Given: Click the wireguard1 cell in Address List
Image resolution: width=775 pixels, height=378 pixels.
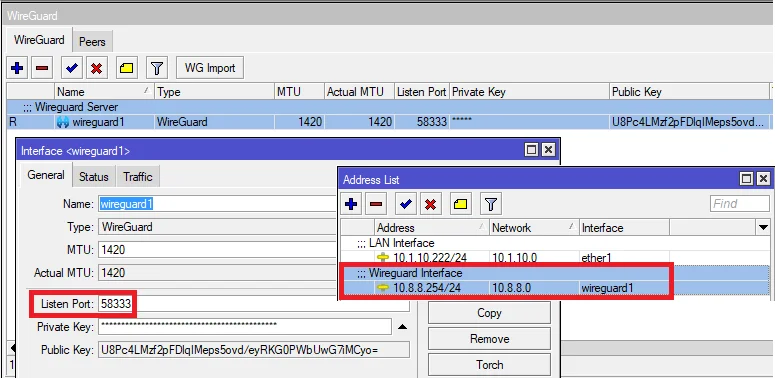Looking at the screenshot, I should [x=624, y=288].
